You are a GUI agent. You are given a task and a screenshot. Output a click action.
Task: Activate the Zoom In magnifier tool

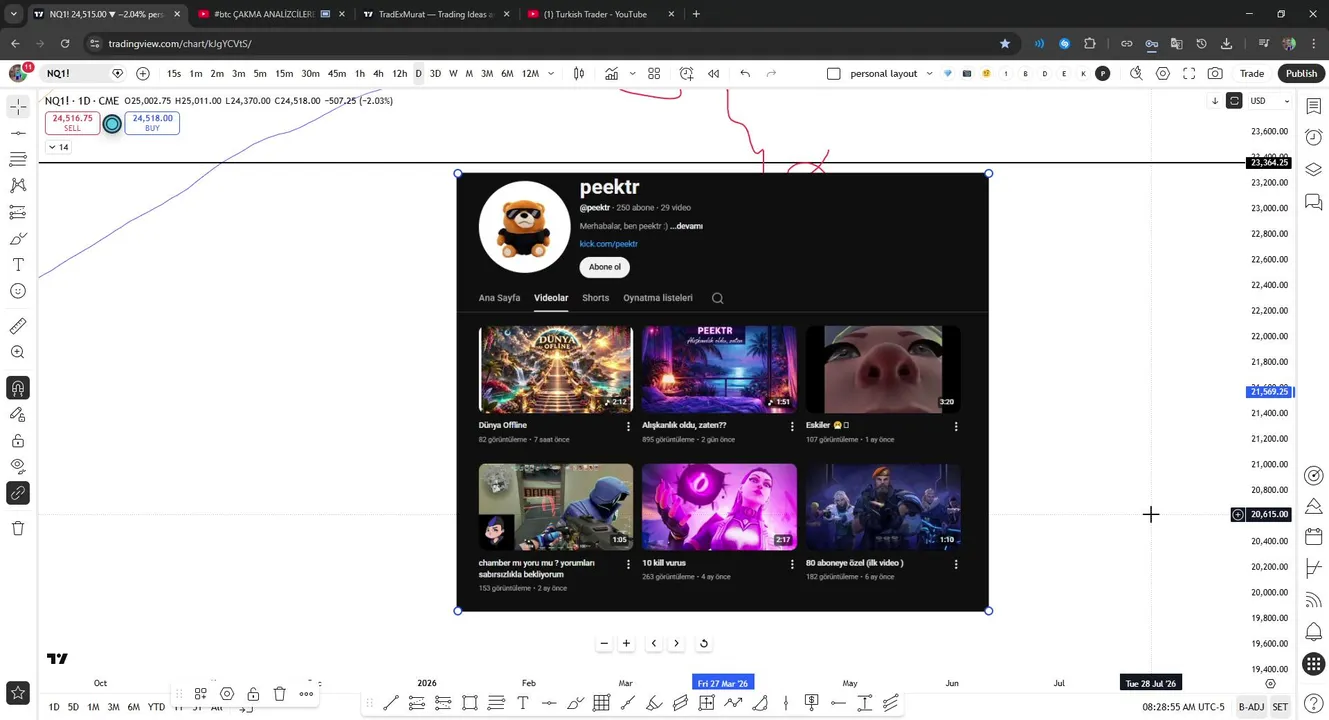pos(18,352)
